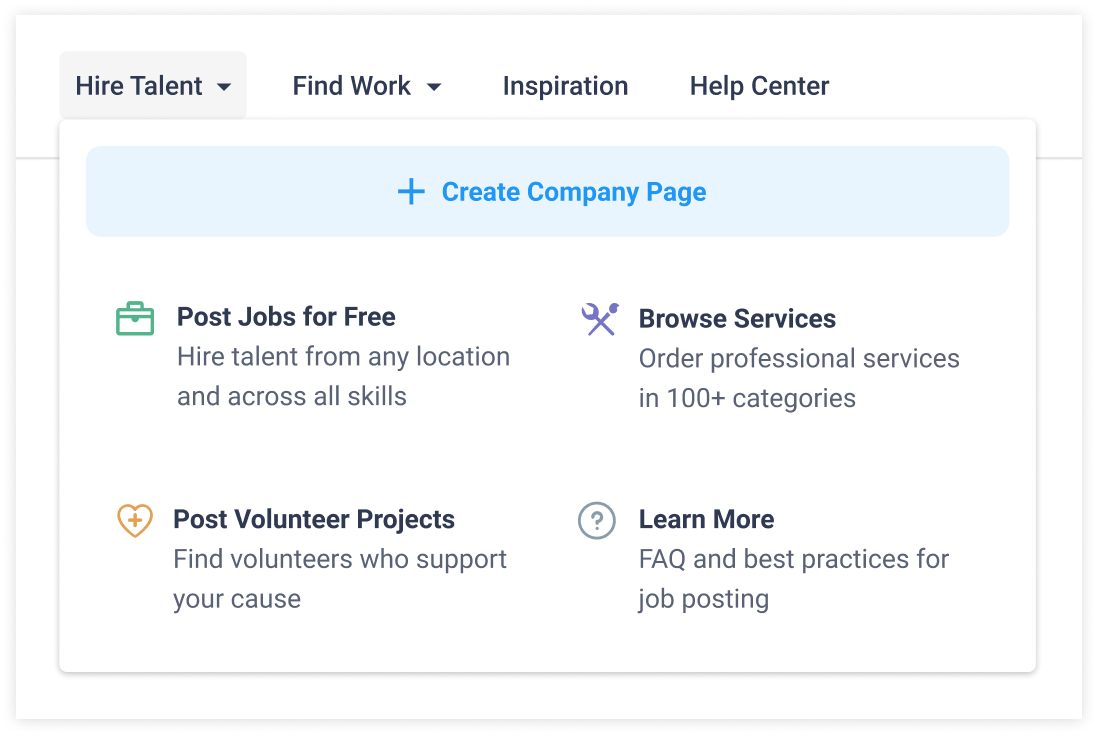Click 'Hire talent from any location' description

[x=343, y=356]
